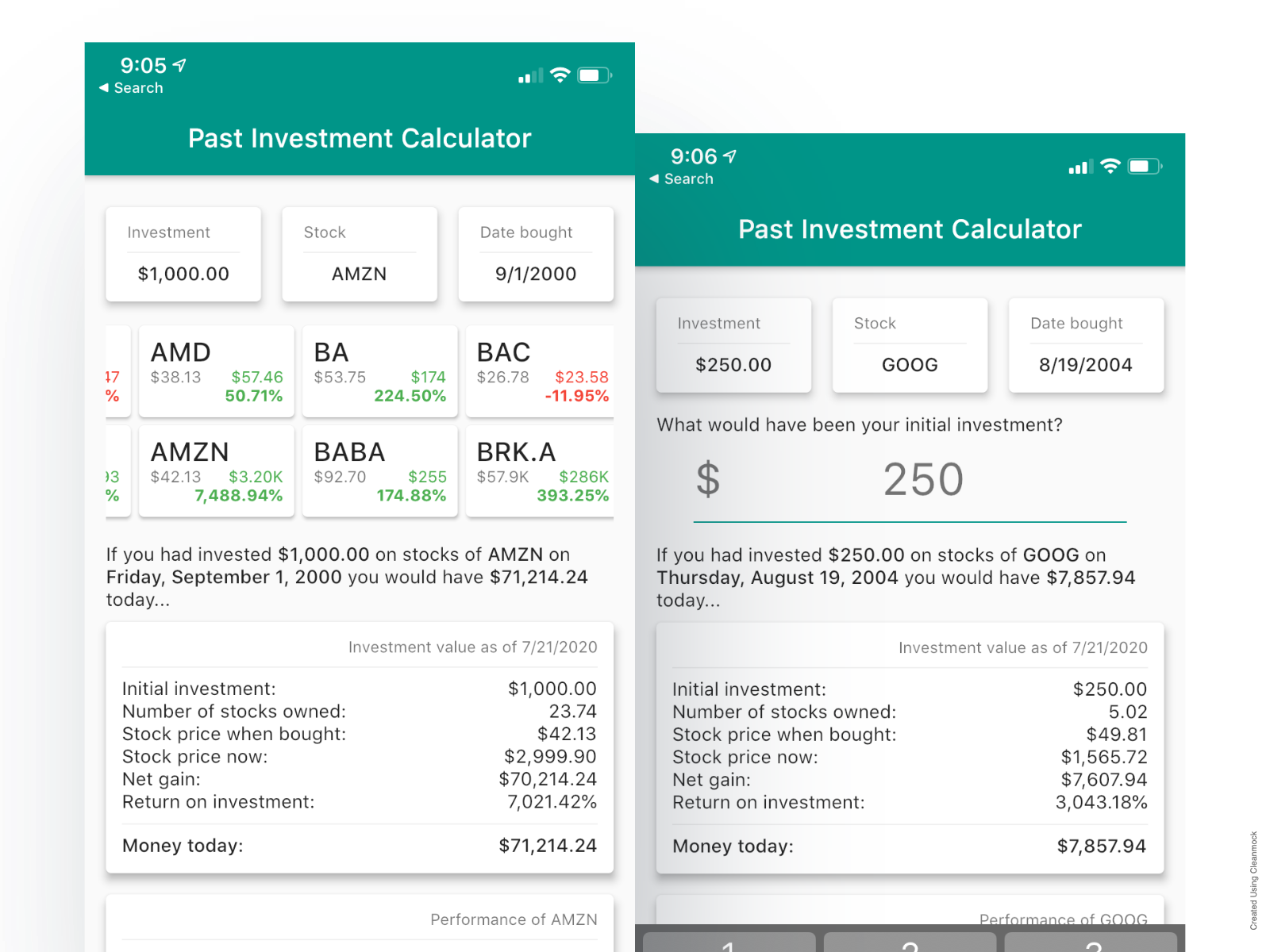Select the BRK.A stock tile

[540, 471]
